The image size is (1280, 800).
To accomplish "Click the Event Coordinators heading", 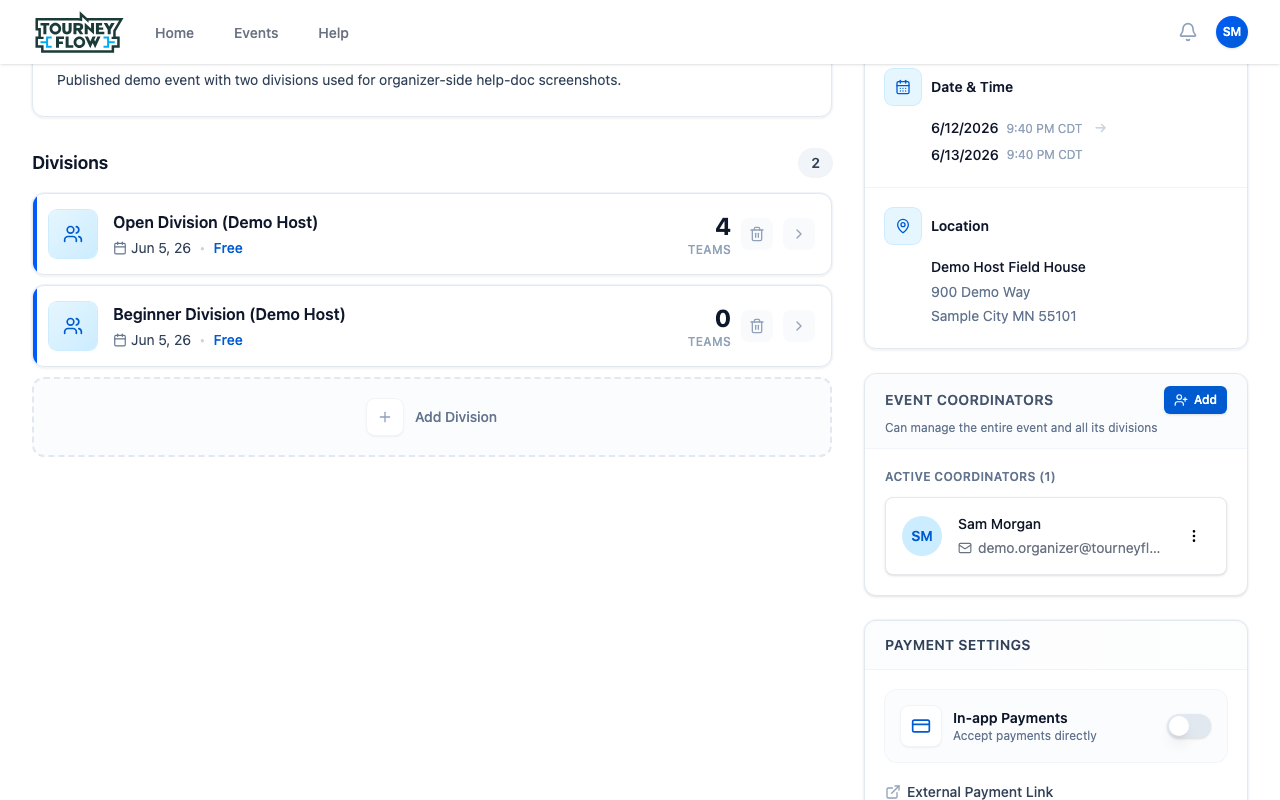I will pos(969,400).
